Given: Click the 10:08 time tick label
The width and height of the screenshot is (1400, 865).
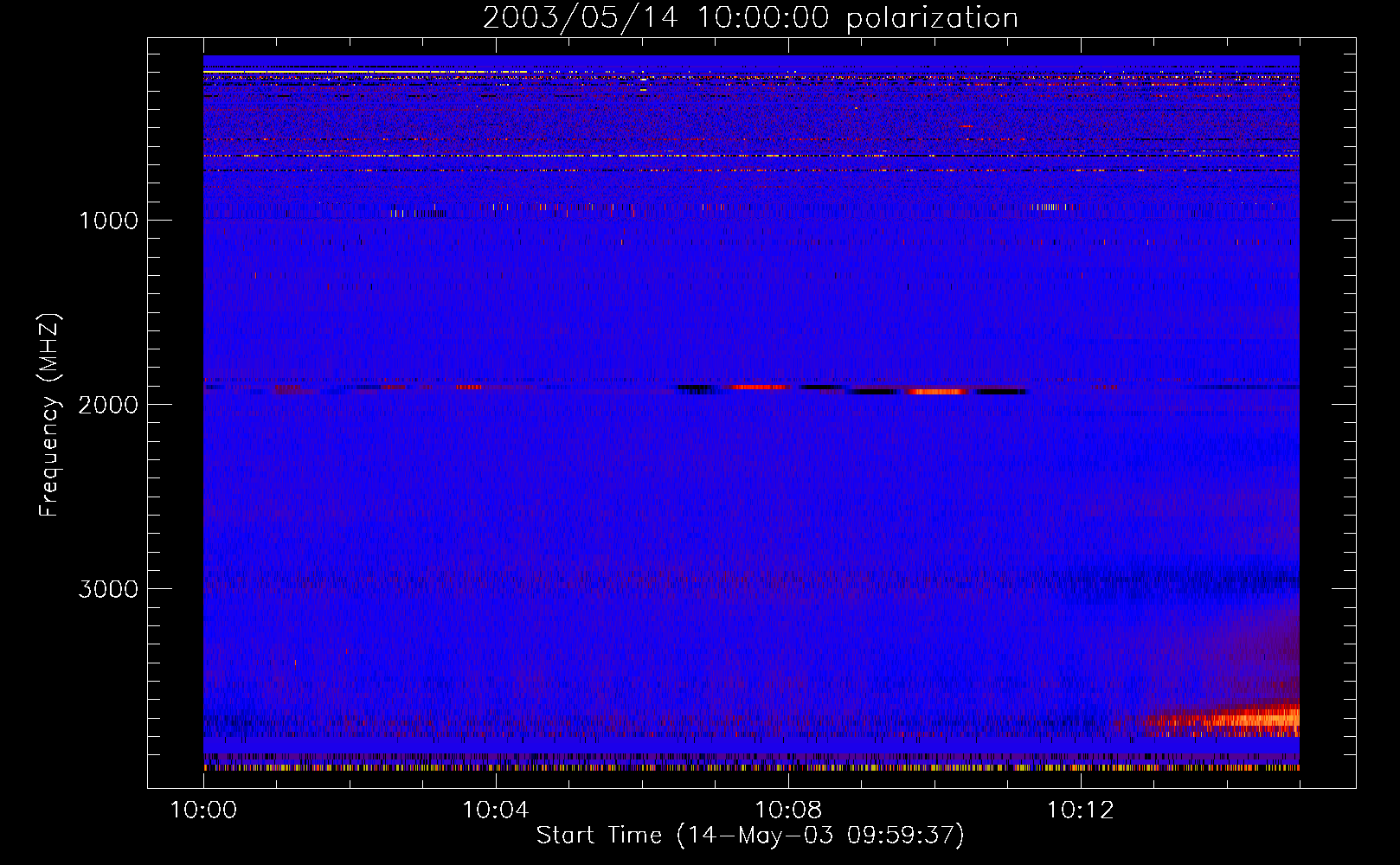Looking at the screenshot, I should [788, 811].
